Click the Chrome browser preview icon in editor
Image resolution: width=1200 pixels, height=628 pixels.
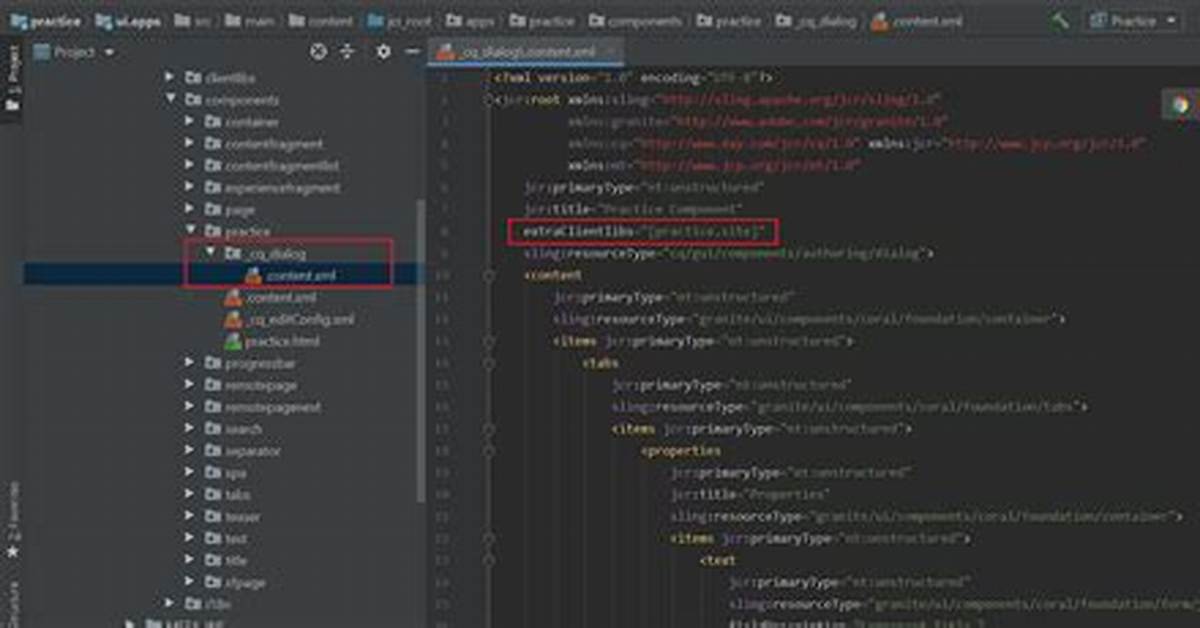[1180, 104]
